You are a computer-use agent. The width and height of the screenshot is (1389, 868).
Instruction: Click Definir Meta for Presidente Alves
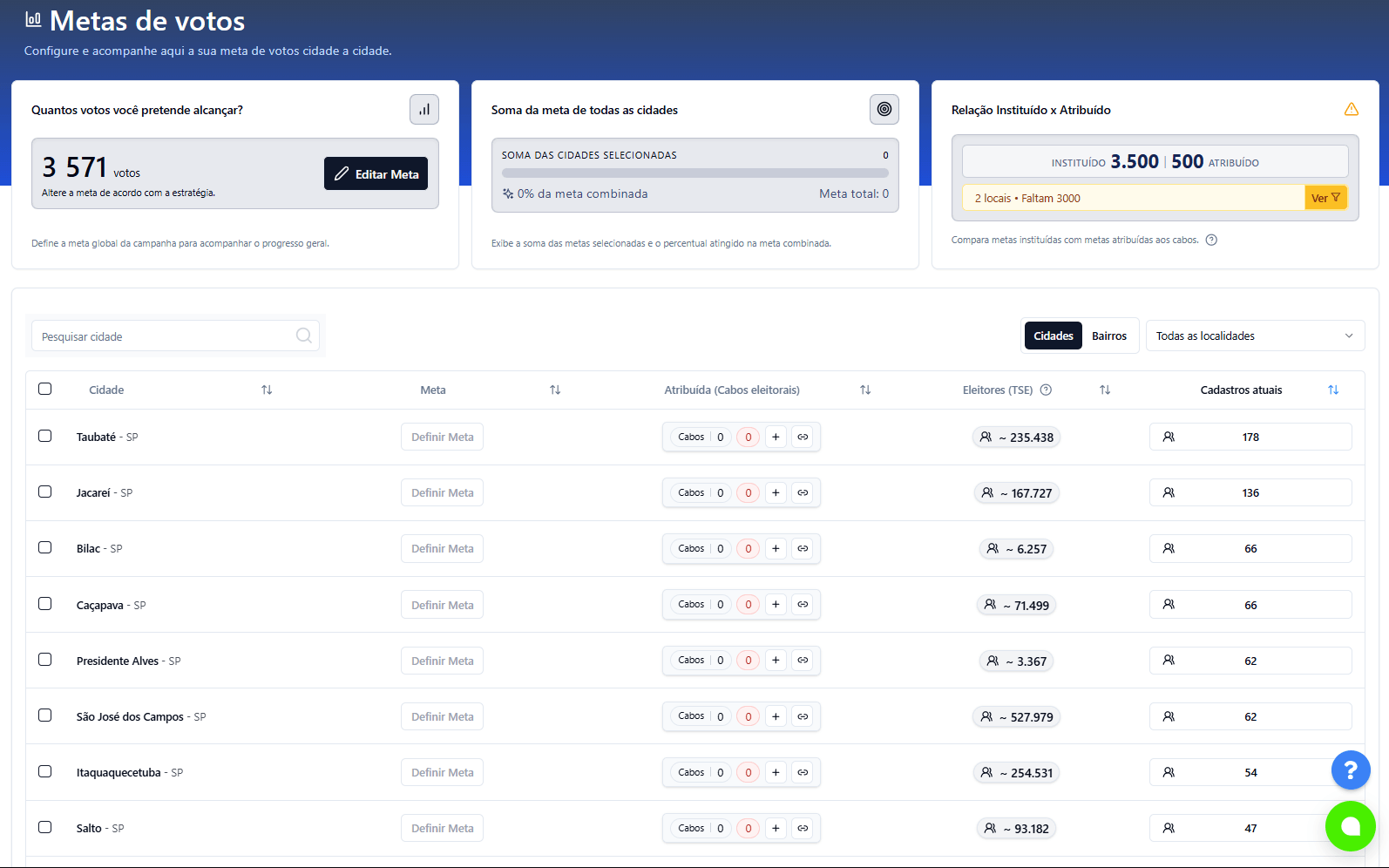[442, 661]
